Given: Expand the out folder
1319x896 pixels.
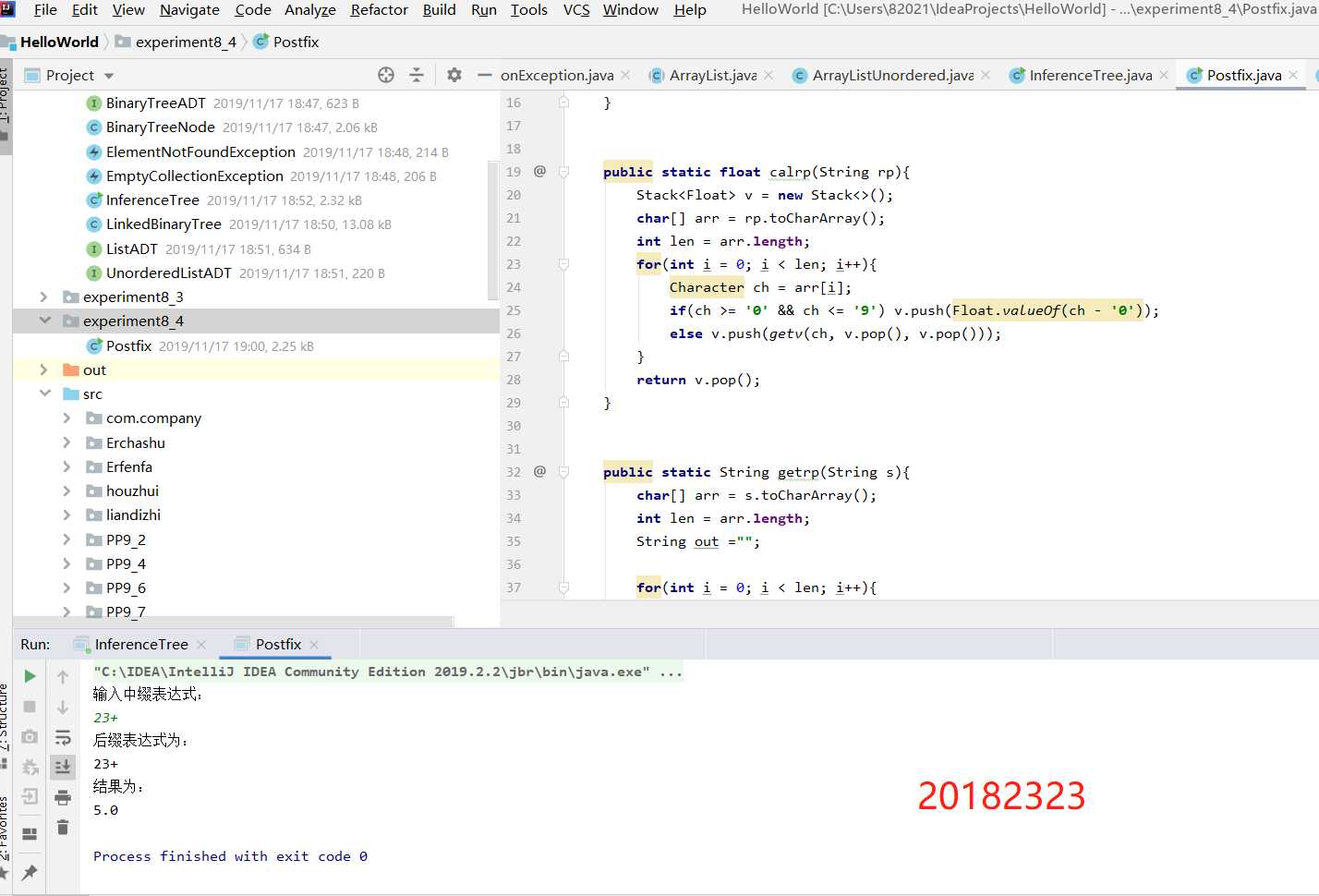Looking at the screenshot, I should coord(43,369).
